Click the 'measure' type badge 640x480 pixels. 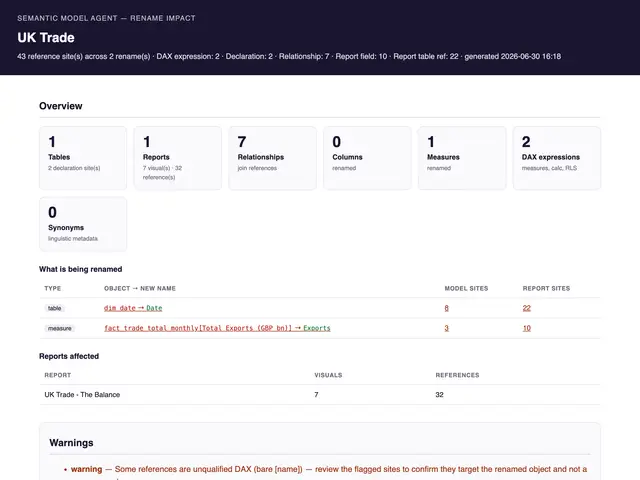click(60, 328)
